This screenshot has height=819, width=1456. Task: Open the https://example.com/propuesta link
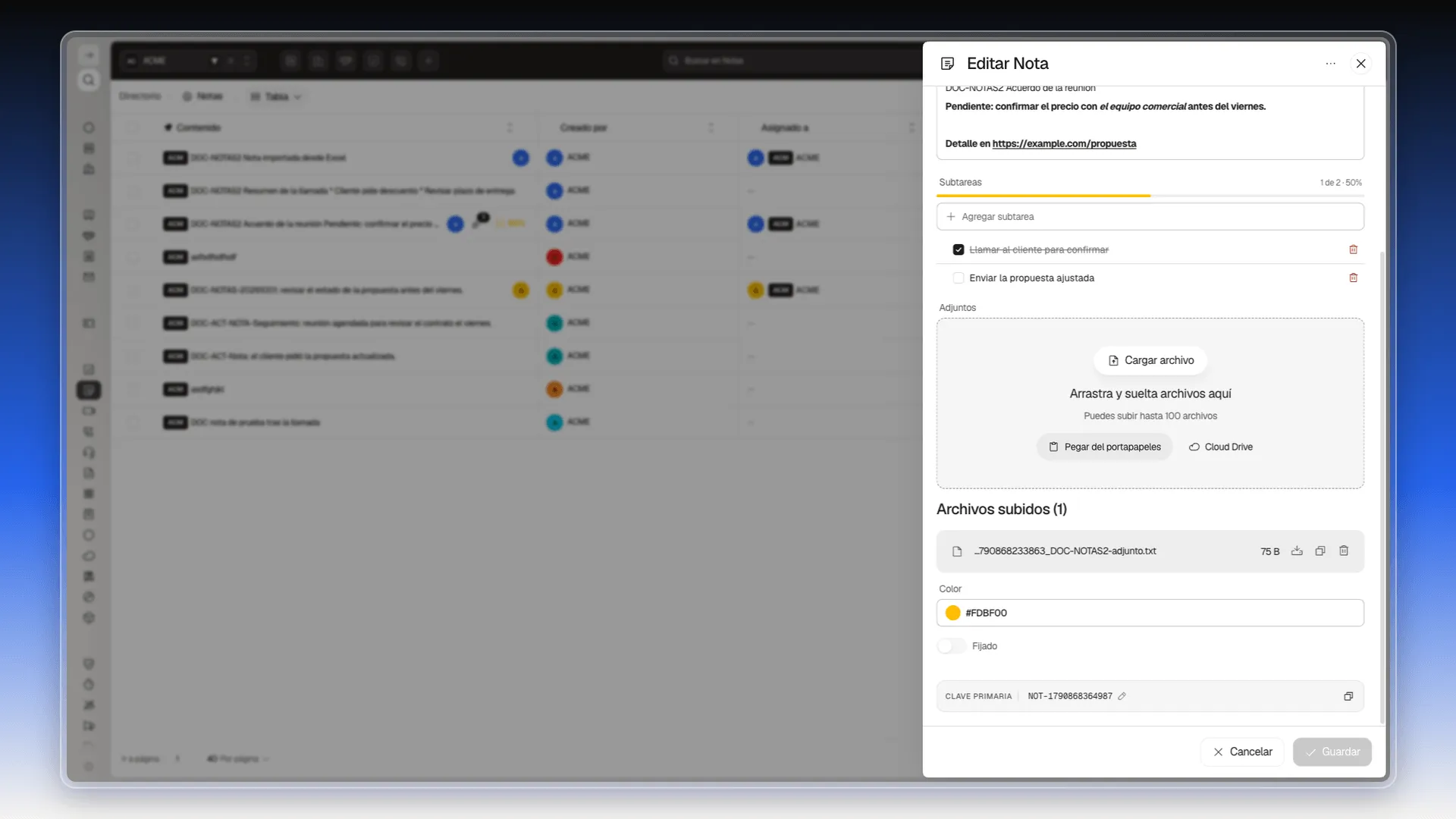[x=1064, y=143]
